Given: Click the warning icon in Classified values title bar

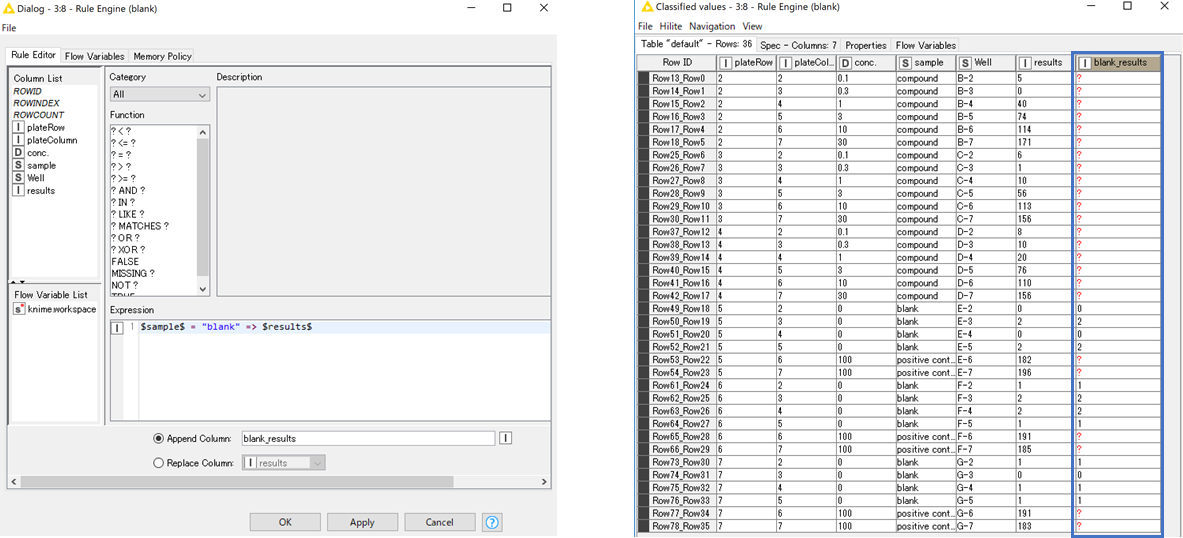Looking at the screenshot, I should [645, 8].
